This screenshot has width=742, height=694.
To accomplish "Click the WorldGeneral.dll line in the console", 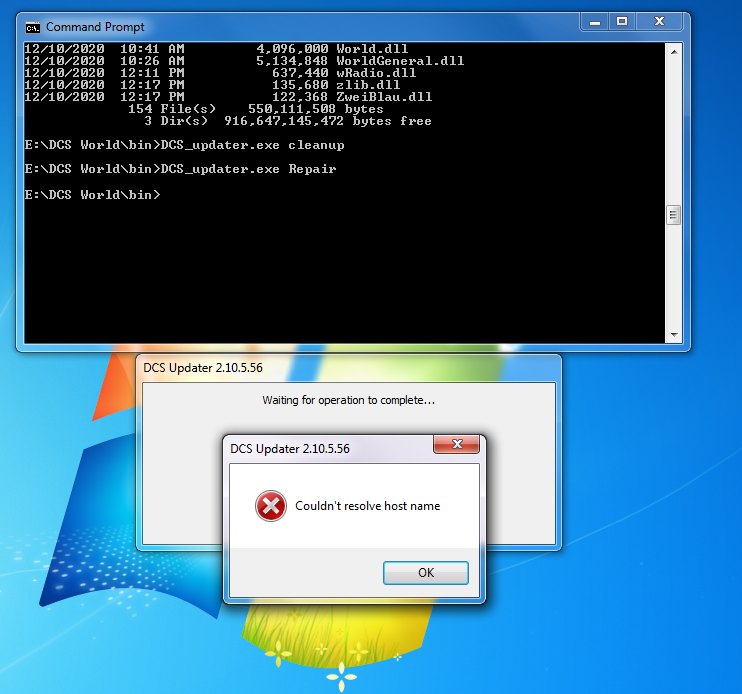I will [x=244, y=61].
